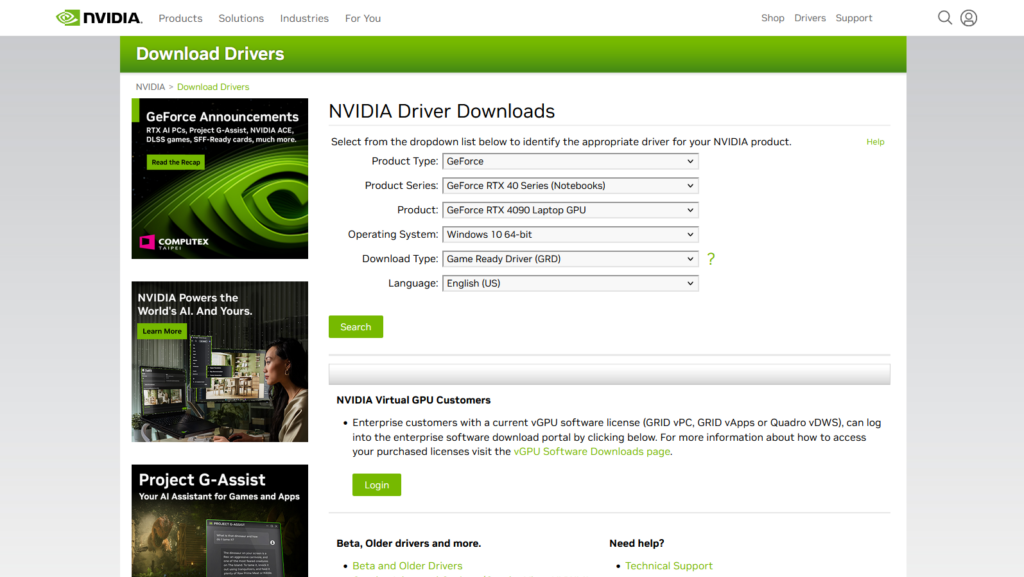Open the Solutions menu
The width and height of the screenshot is (1024, 577).
[241, 17]
